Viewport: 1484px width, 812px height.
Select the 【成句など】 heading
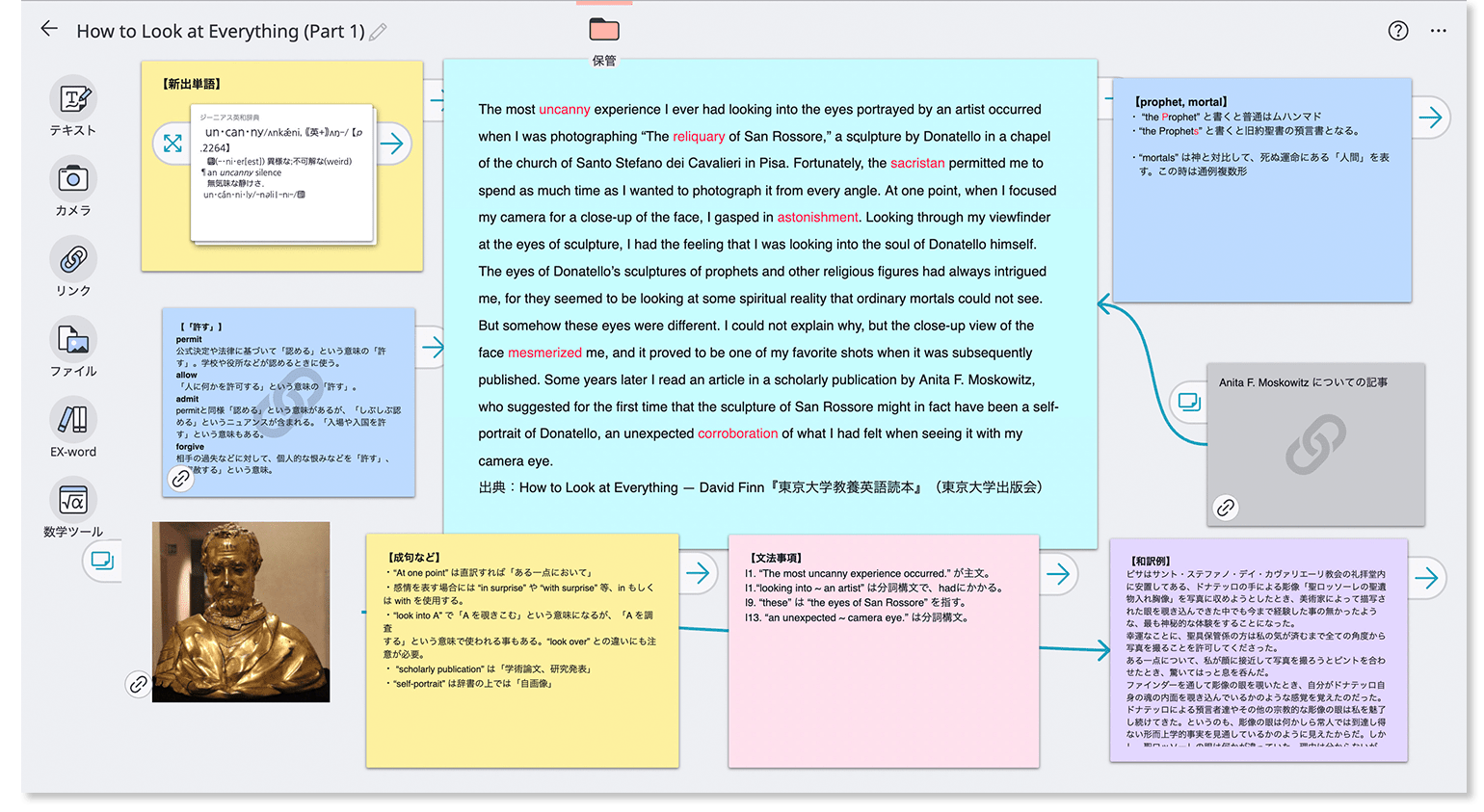coord(414,557)
